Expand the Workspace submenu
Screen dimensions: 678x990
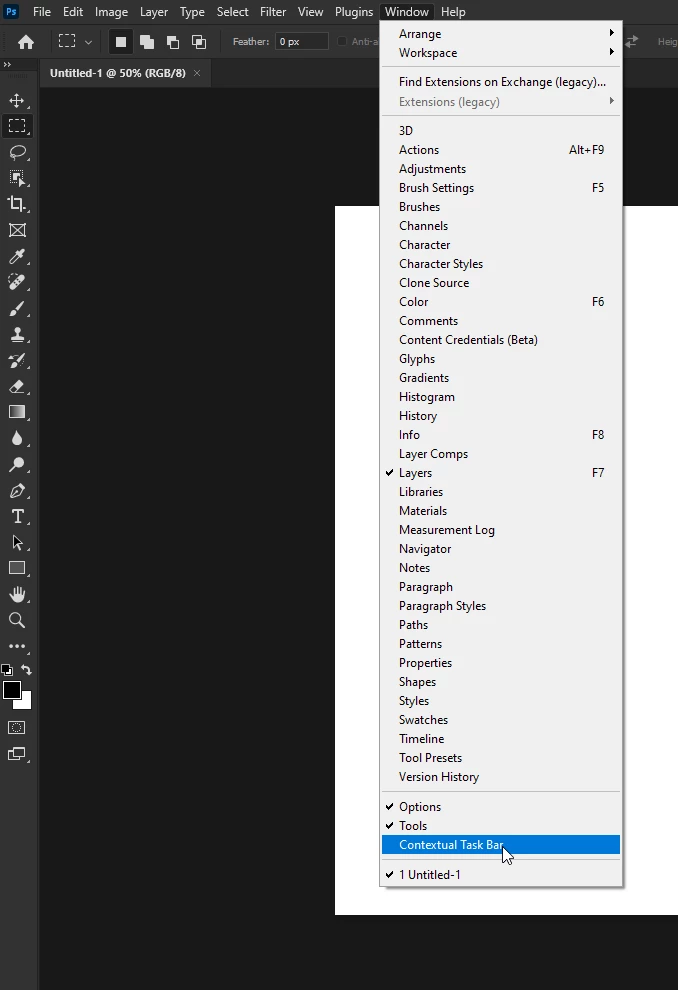point(501,53)
